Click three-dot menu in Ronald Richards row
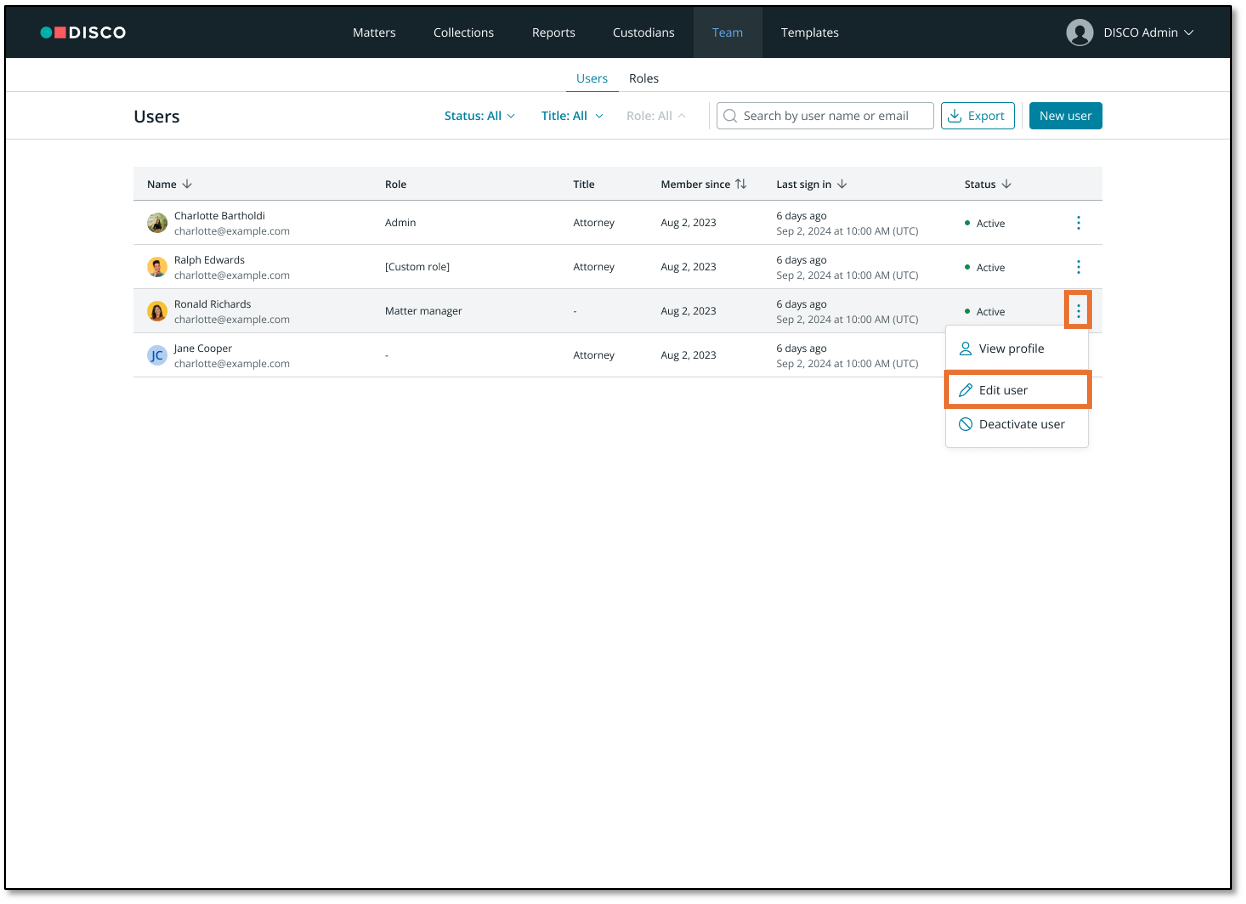This screenshot has width=1246, height=904. pyautogui.click(x=1078, y=311)
